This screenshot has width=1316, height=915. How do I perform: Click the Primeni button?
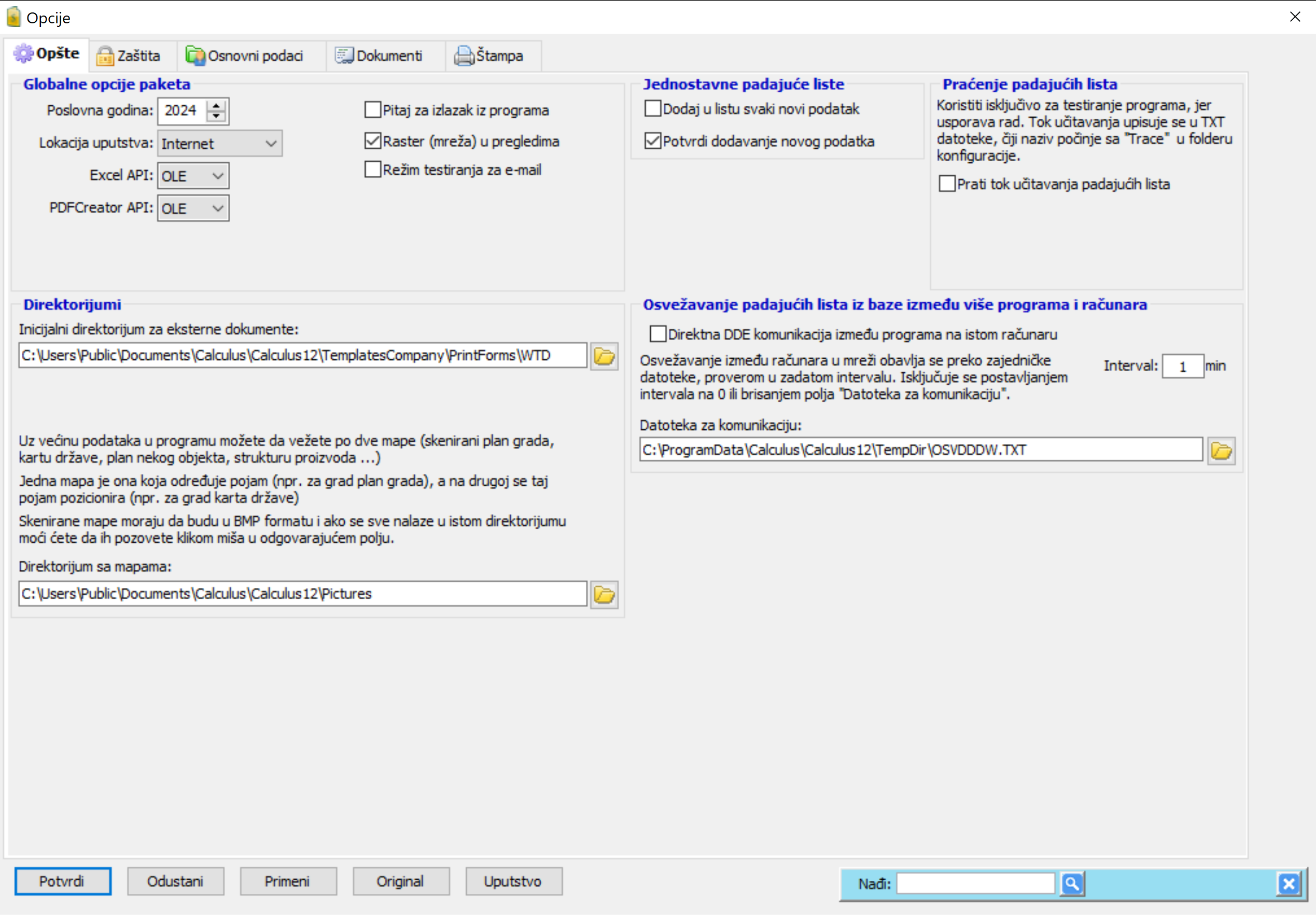[x=288, y=881]
